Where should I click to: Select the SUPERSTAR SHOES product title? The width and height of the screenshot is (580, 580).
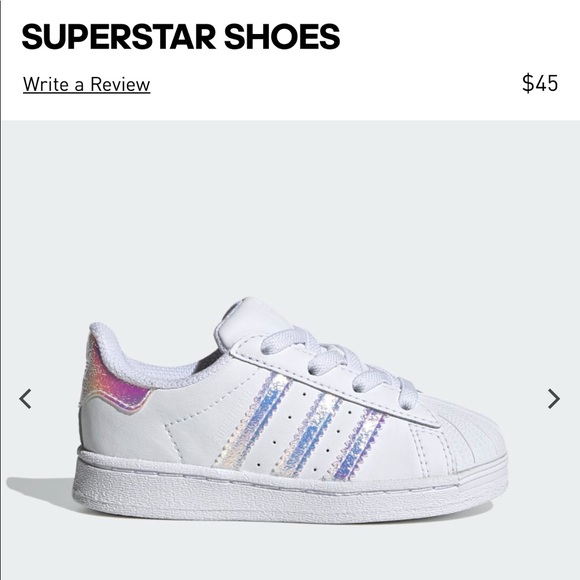(x=181, y=37)
